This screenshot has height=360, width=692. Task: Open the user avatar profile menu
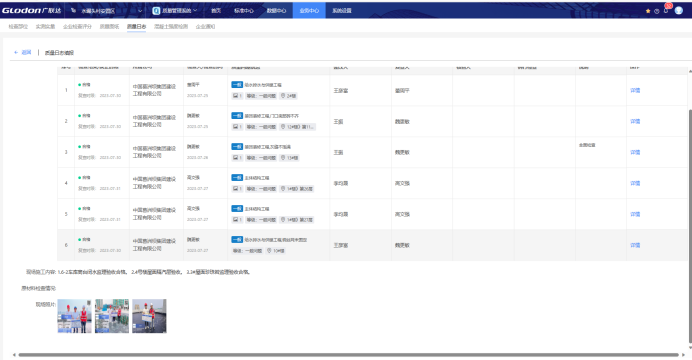coord(679,11)
